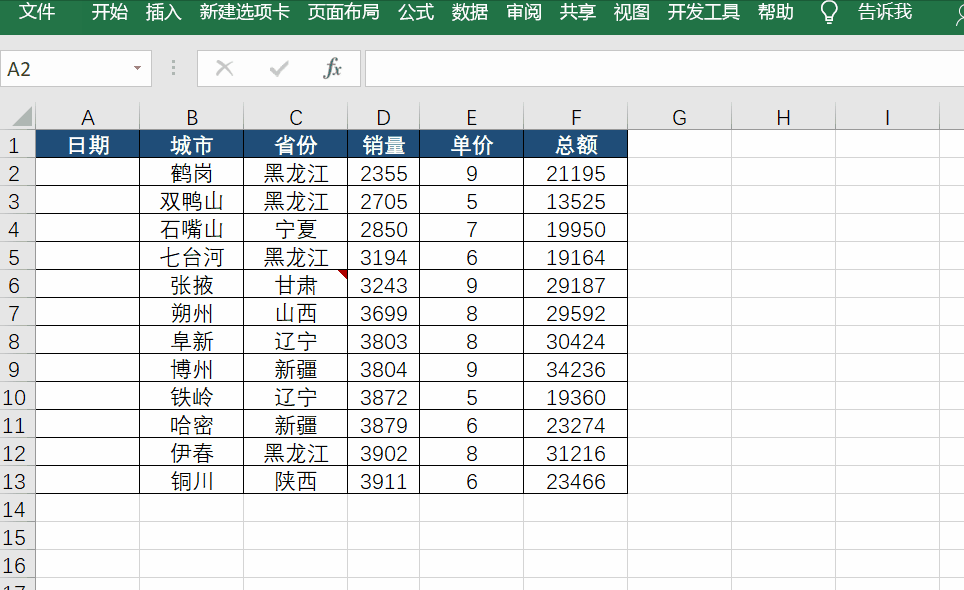Viewport: 964px width, 590px height.
Task: Click the Insert Function fx icon
Action: (x=332, y=68)
